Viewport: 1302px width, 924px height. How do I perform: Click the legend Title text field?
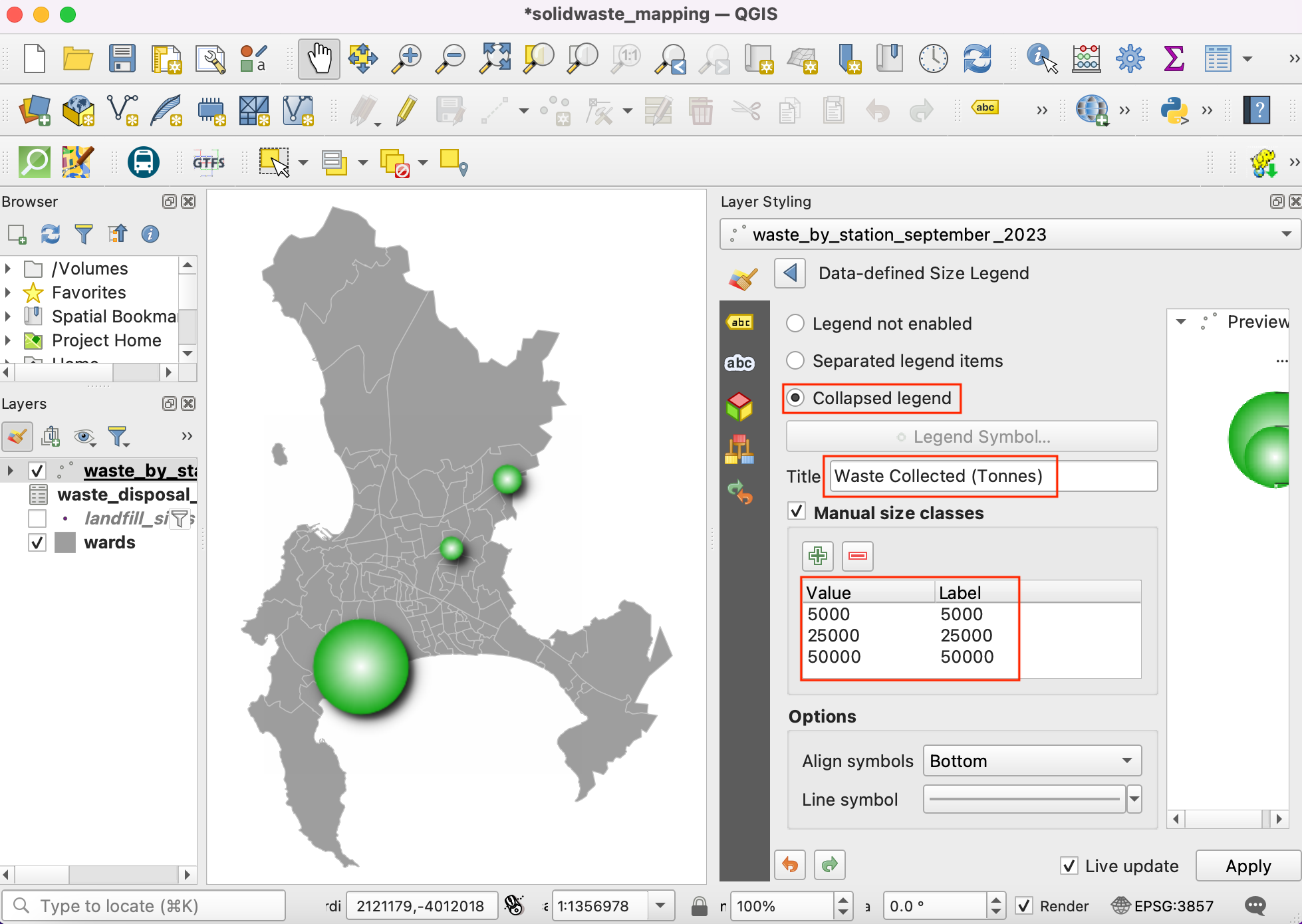point(992,476)
